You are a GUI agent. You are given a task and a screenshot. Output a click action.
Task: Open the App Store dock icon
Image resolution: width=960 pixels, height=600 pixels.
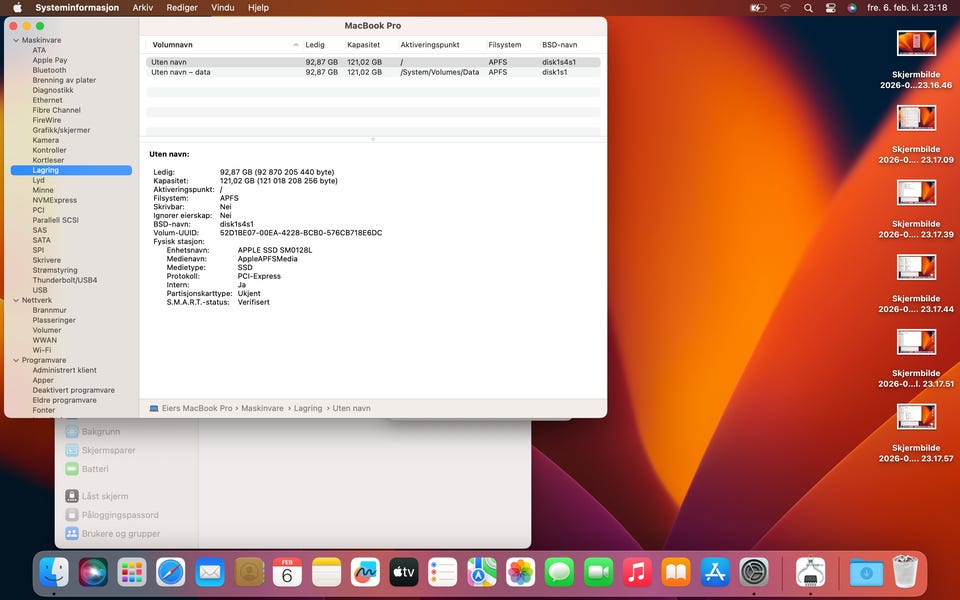(715, 572)
